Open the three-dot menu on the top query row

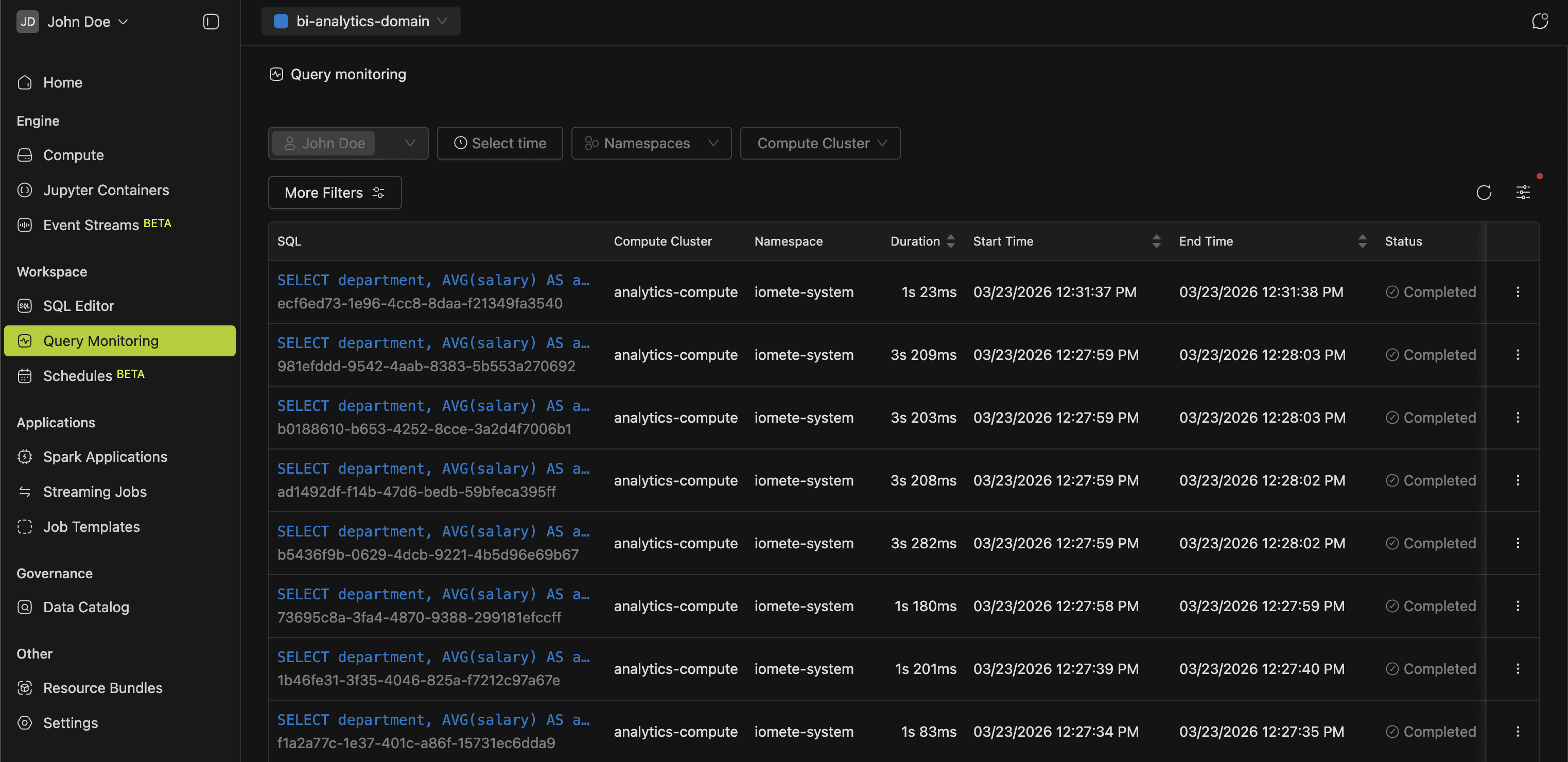[x=1518, y=292]
